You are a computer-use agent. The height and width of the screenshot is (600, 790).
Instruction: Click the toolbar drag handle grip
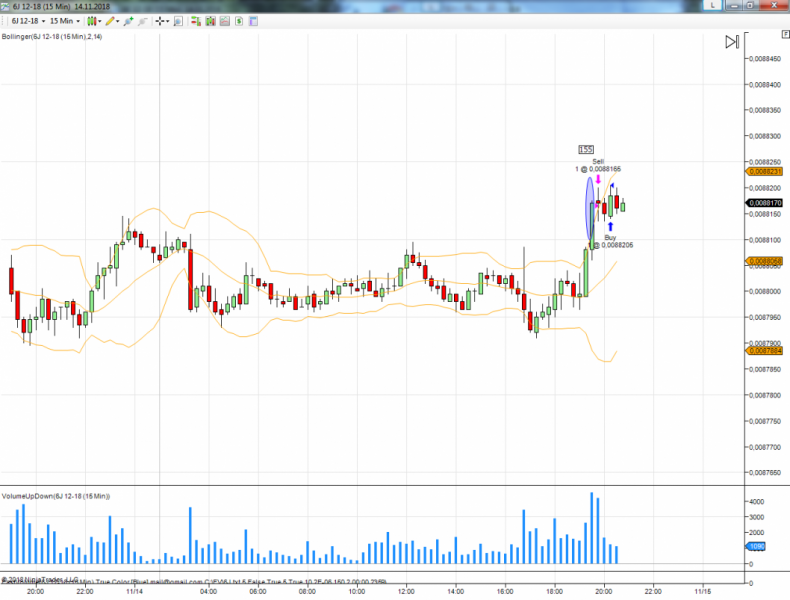click(3, 21)
